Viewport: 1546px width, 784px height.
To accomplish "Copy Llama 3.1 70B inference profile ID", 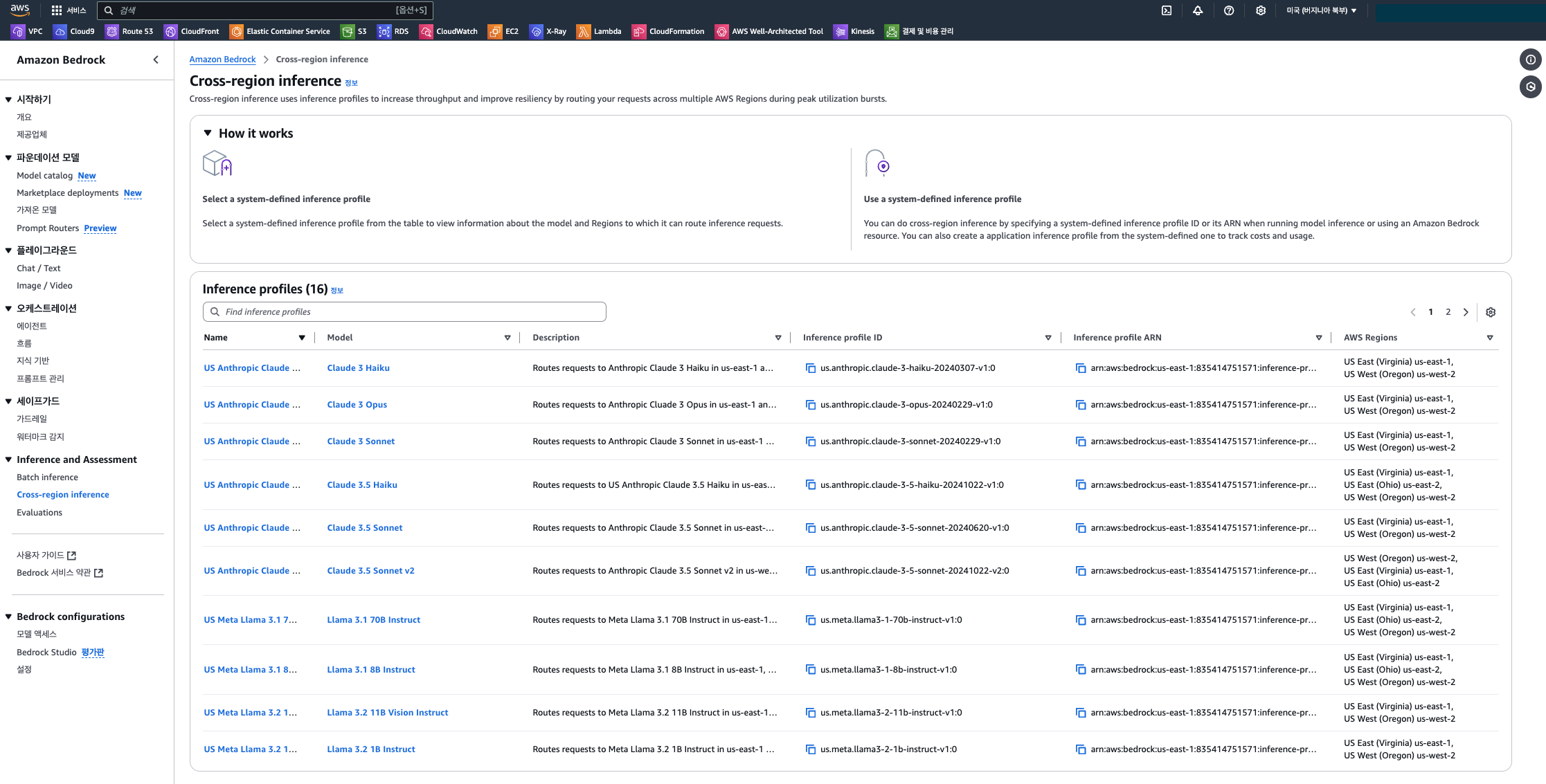I will point(810,620).
